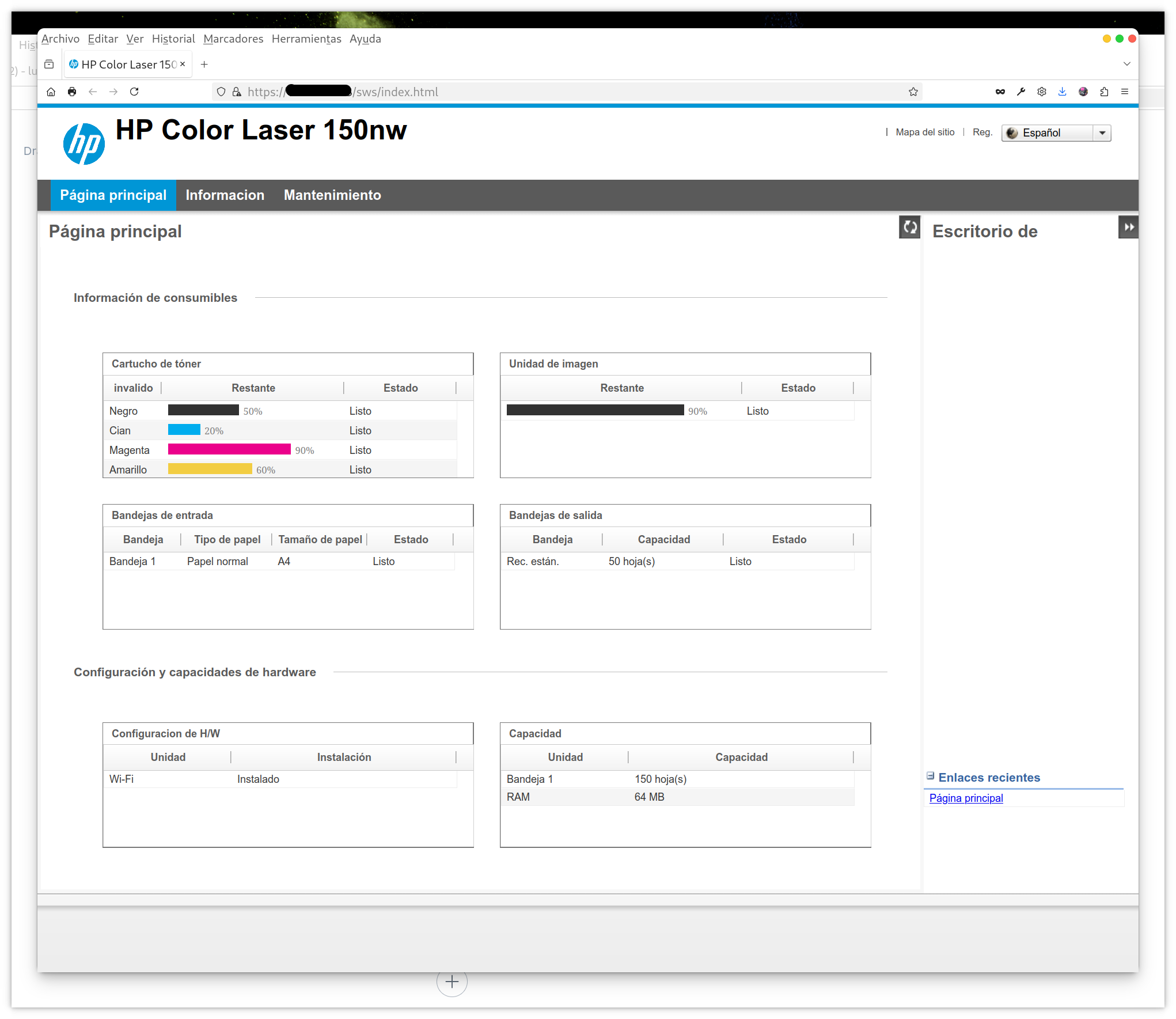Open the Archivo menu

(x=60, y=39)
